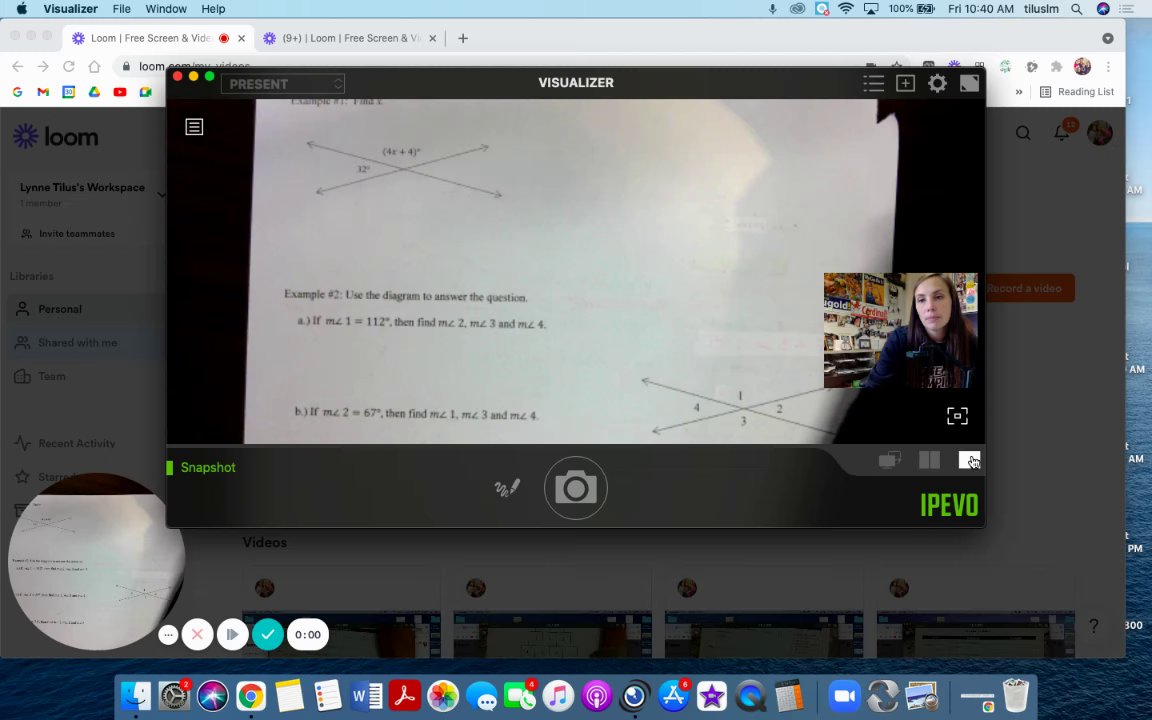
Task: Open Chrome extensions puzzle icon
Action: click(x=1056, y=67)
